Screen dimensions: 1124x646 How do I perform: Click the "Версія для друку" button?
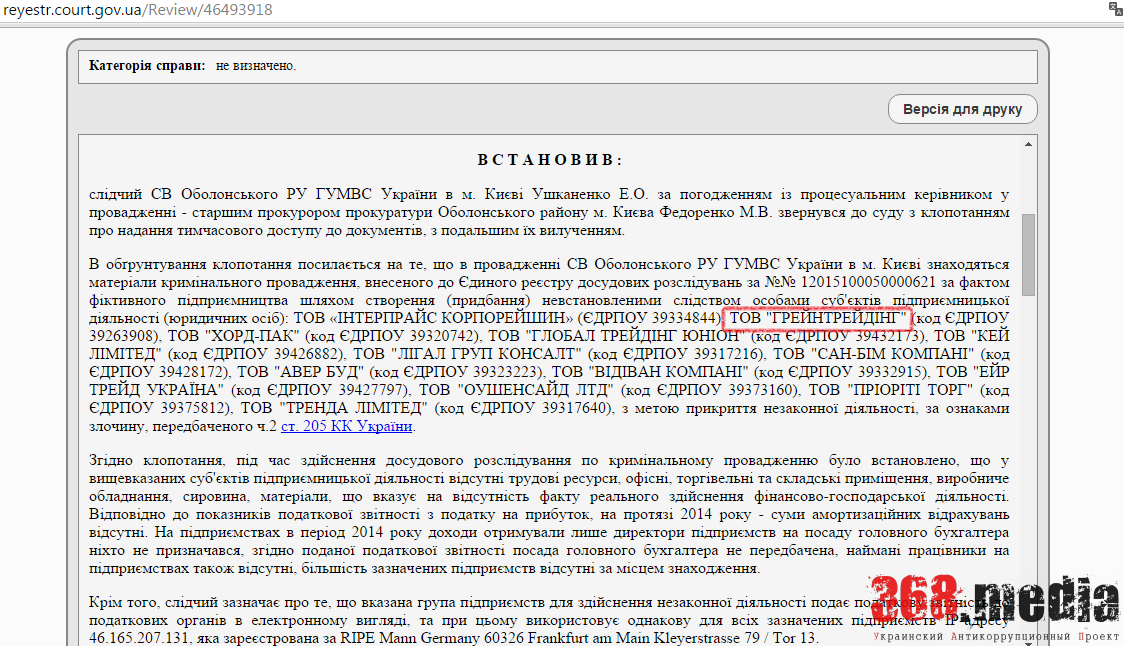[x=961, y=109]
